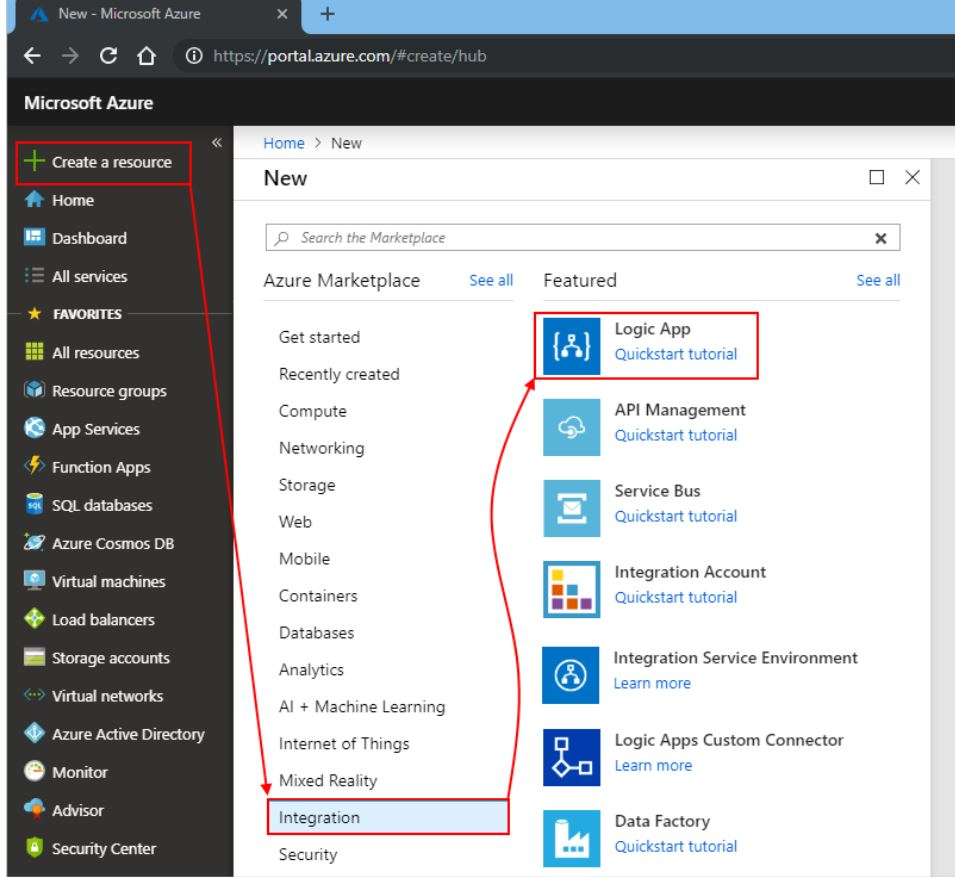The height and width of the screenshot is (877, 955).
Task: Select Networking category
Action: coord(321,448)
